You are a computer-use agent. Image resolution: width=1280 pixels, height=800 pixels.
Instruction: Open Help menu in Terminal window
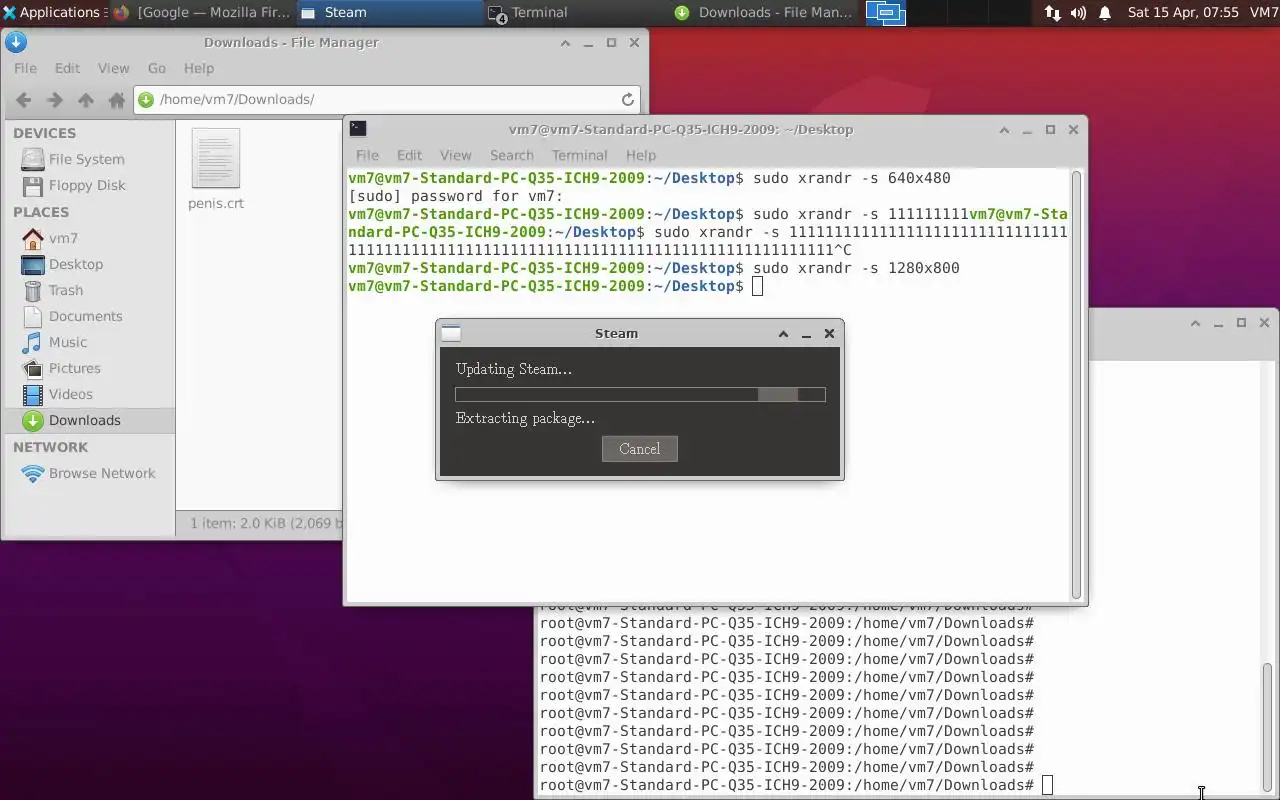(x=641, y=155)
